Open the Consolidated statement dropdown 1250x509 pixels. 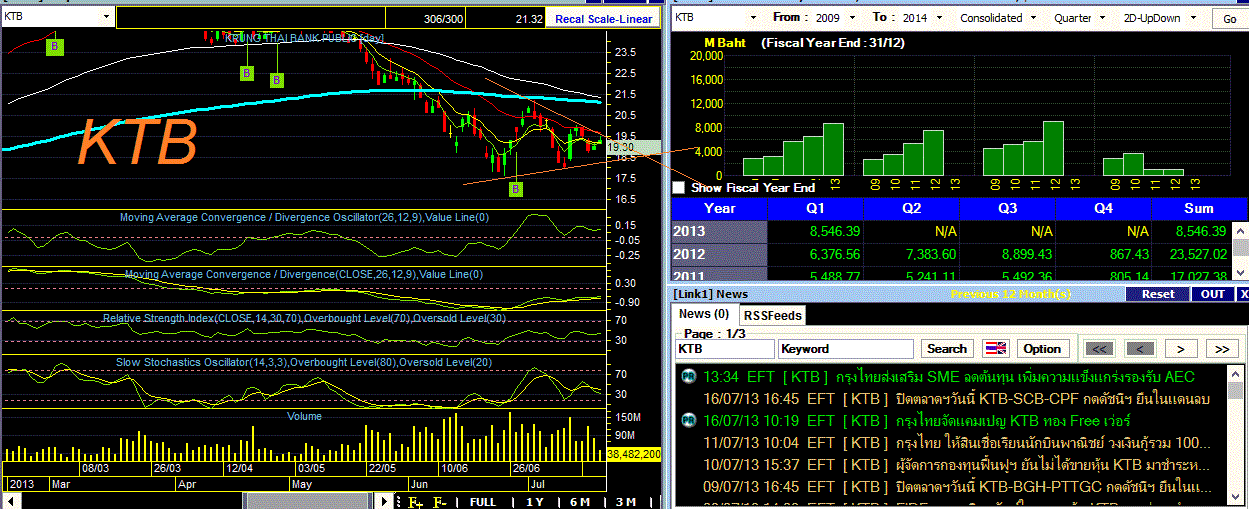[x=1033, y=18]
